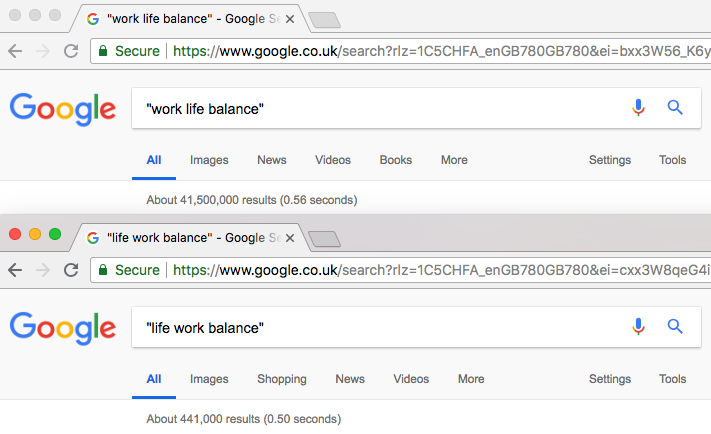Click the green Secure padlock in the upper address bar

103,51
